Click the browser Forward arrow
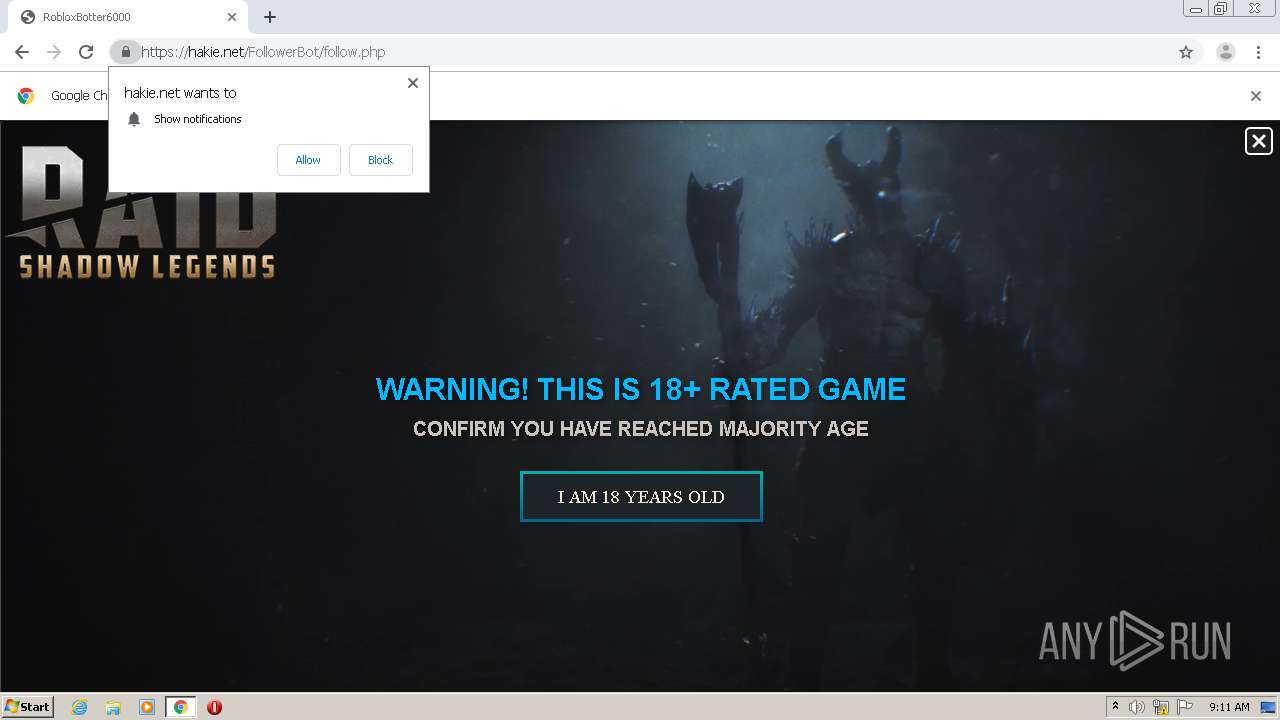Image resolution: width=1280 pixels, height=720 pixels. [54, 52]
